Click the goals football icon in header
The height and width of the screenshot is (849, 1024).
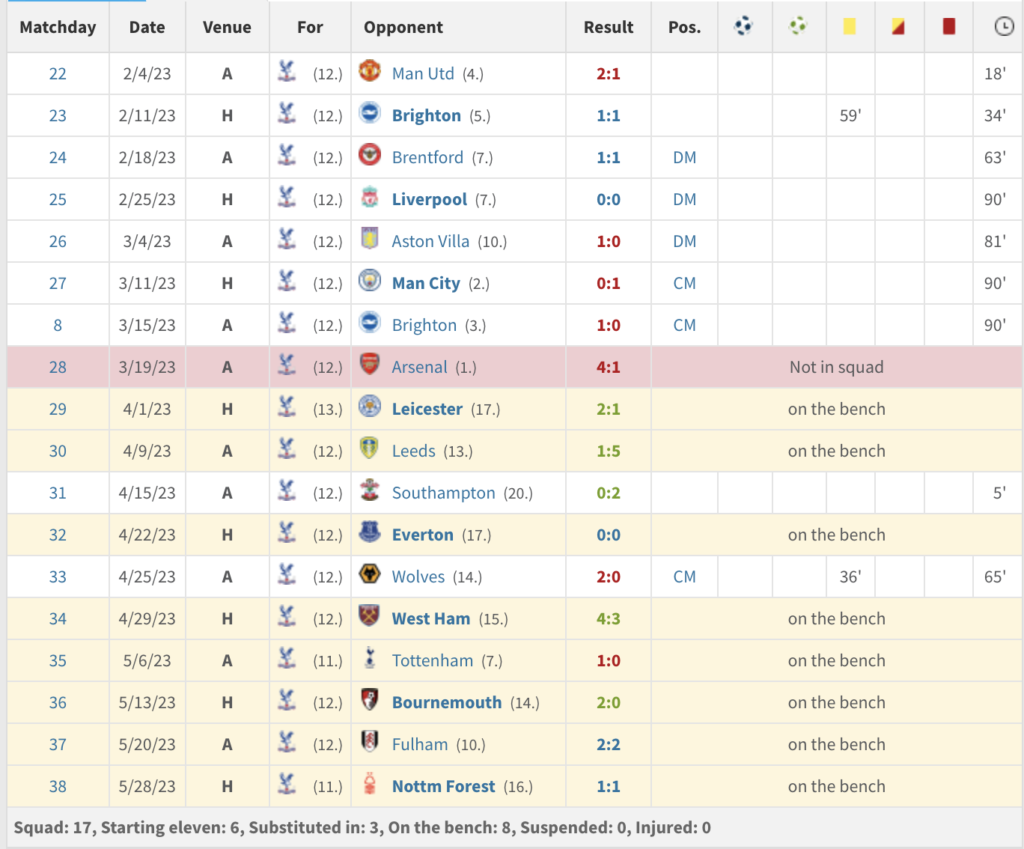click(743, 26)
